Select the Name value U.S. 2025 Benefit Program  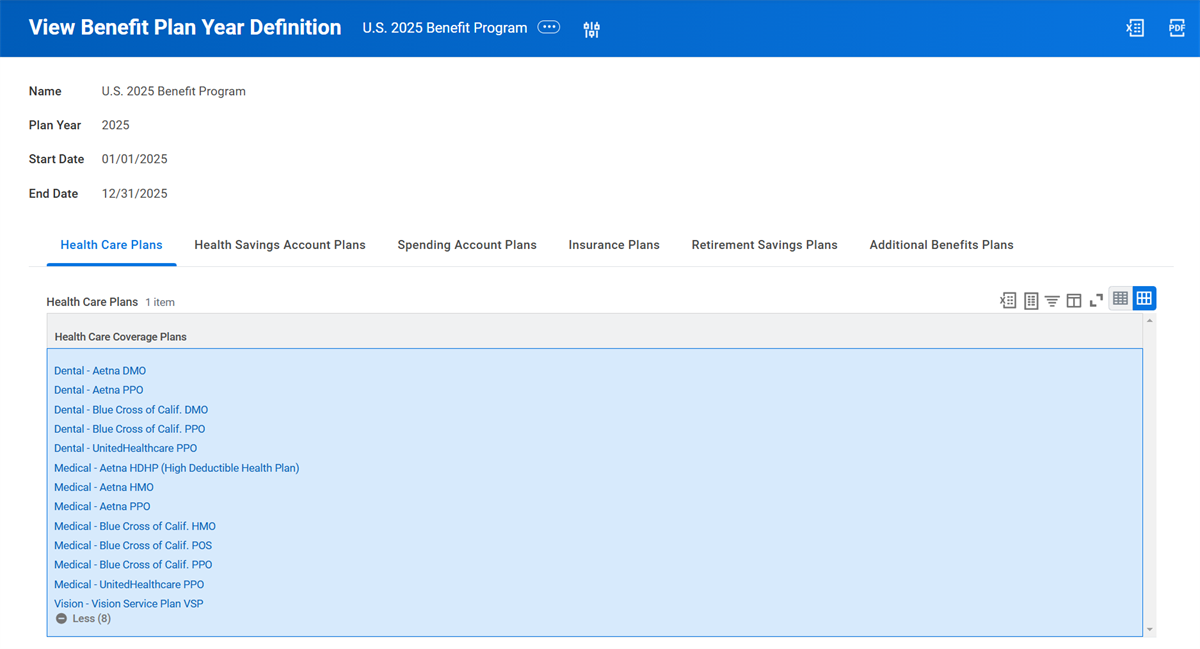coord(174,91)
